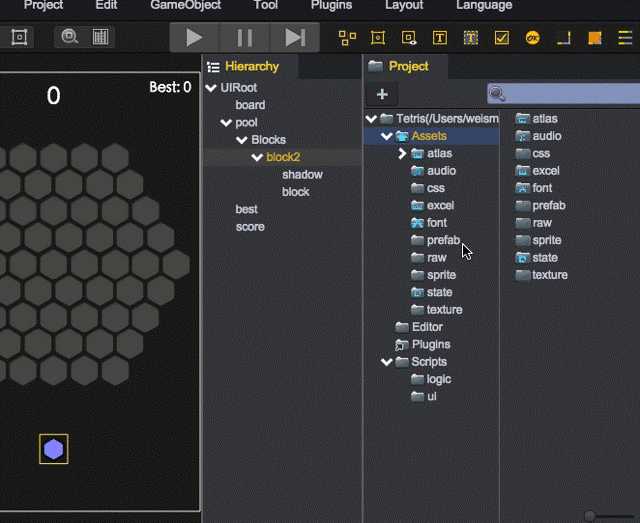This screenshot has height=523, width=640.
Task: Click the solid orange square toolbar icon
Action: point(595,38)
